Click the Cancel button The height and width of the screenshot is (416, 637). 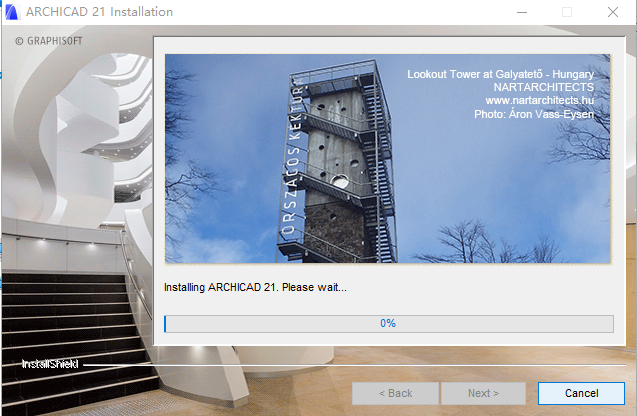coord(581,393)
